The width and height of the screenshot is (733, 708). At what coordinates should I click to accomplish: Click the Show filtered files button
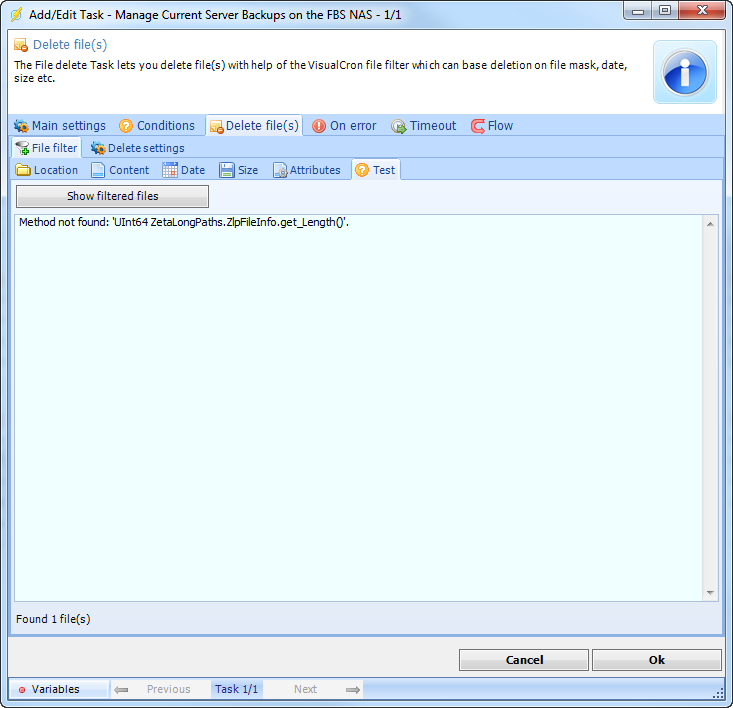coord(112,196)
